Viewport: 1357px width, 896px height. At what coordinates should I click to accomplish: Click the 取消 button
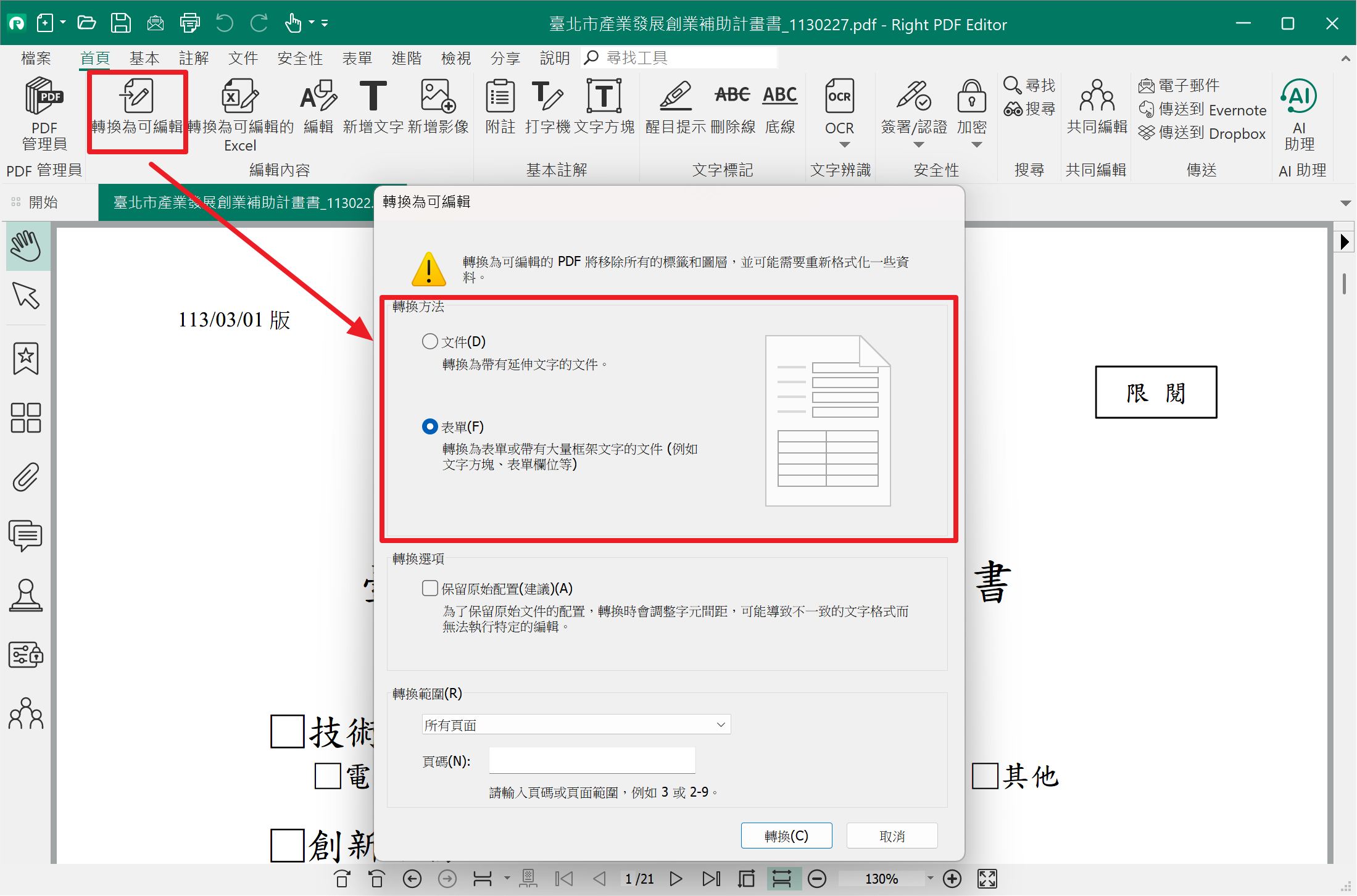(x=892, y=836)
